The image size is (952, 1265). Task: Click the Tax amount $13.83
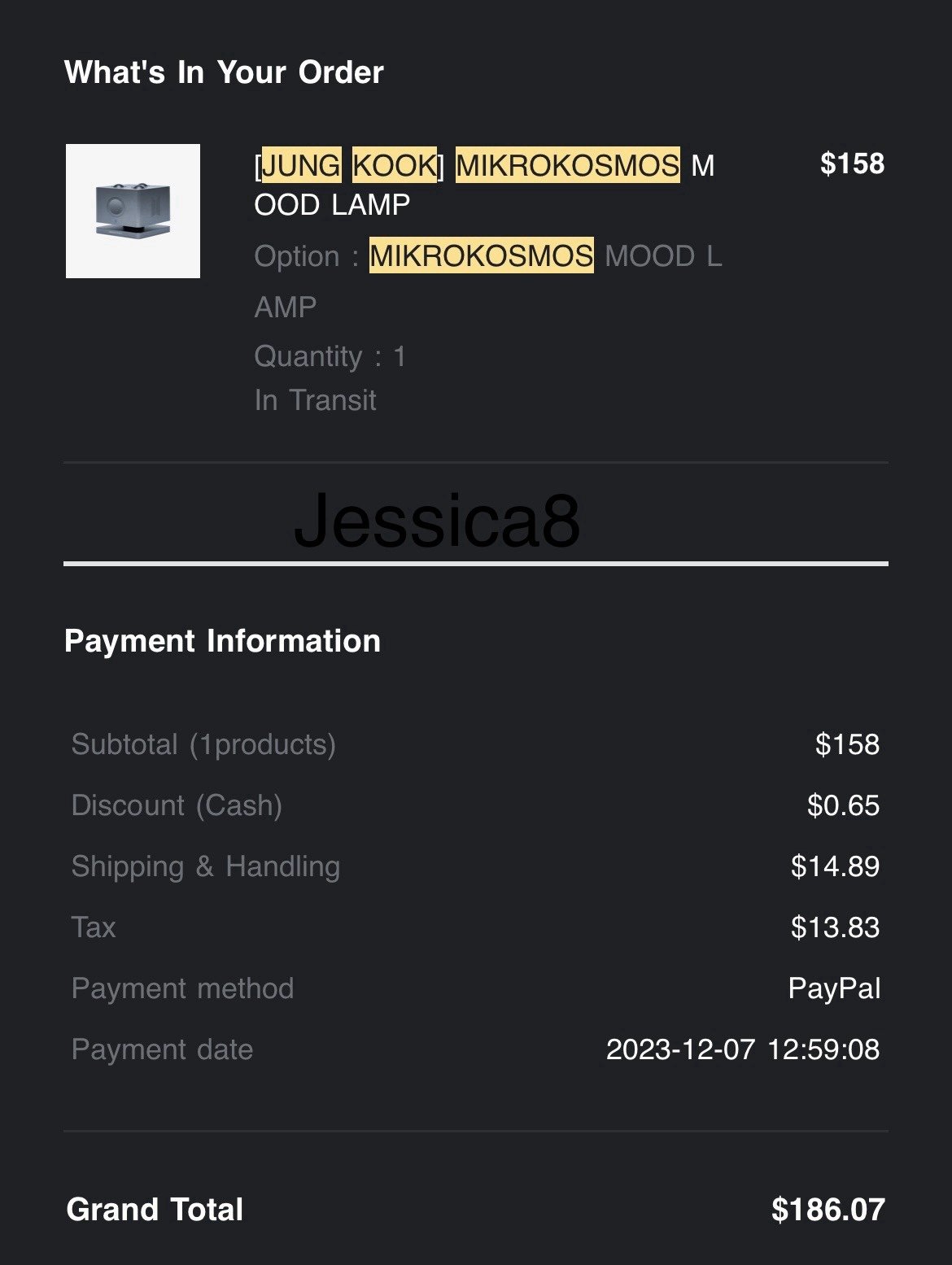coord(835,927)
